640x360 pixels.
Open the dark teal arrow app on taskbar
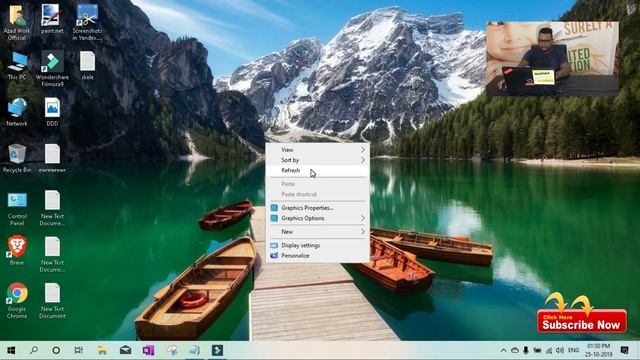(x=217, y=350)
